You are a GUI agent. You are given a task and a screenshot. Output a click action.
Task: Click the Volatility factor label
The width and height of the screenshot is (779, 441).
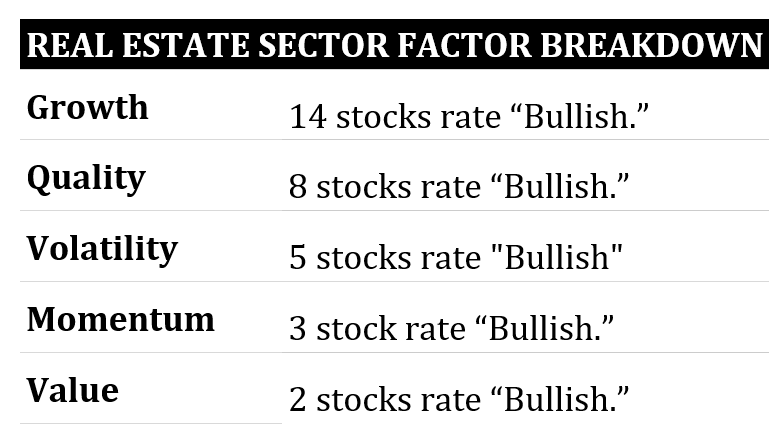(102, 249)
